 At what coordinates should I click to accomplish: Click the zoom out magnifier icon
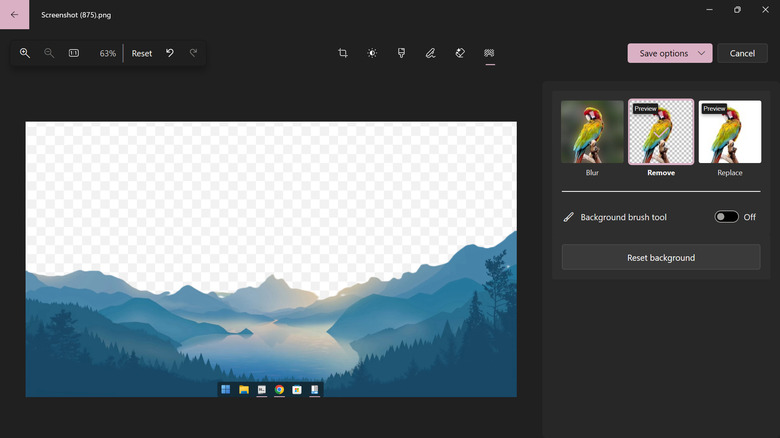[x=49, y=53]
